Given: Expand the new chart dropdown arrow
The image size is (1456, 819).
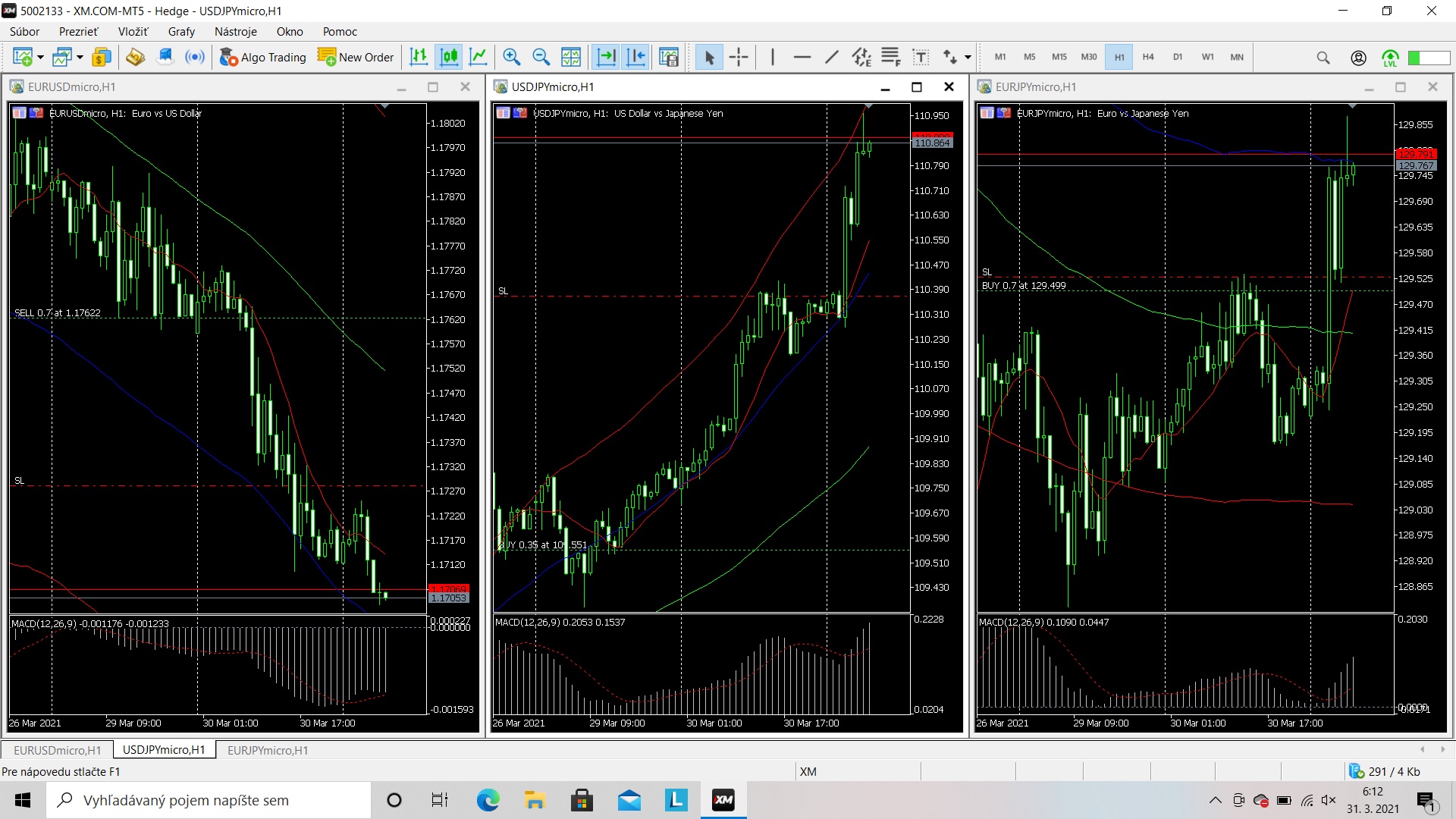Looking at the screenshot, I should pos(40,57).
